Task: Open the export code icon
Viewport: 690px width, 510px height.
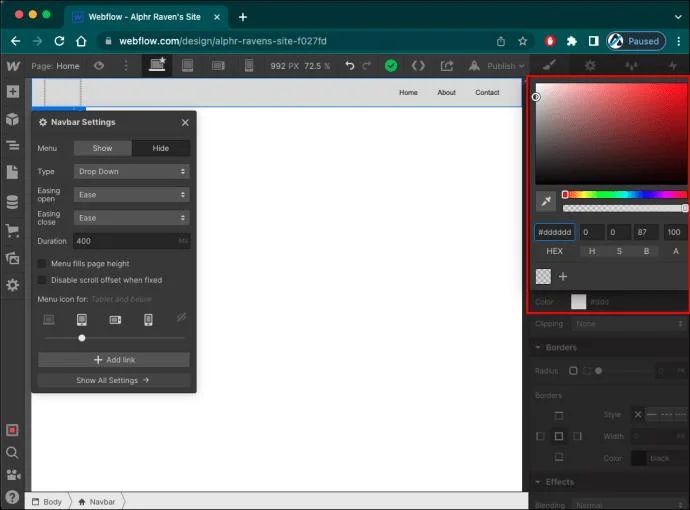Action: click(418, 66)
